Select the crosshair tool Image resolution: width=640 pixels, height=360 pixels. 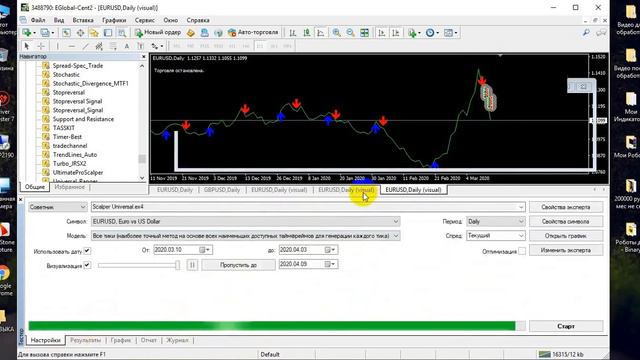click(41, 46)
